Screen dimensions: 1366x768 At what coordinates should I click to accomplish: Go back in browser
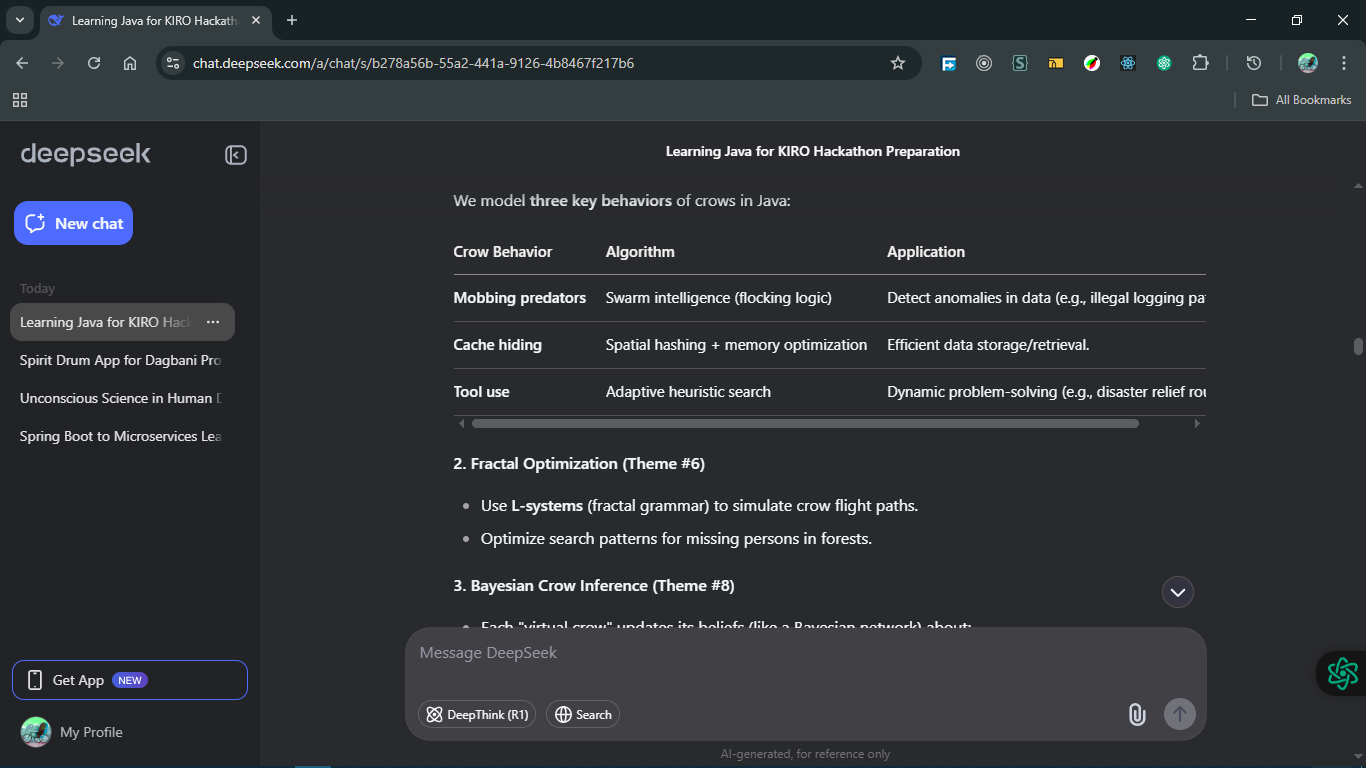pos(22,63)
